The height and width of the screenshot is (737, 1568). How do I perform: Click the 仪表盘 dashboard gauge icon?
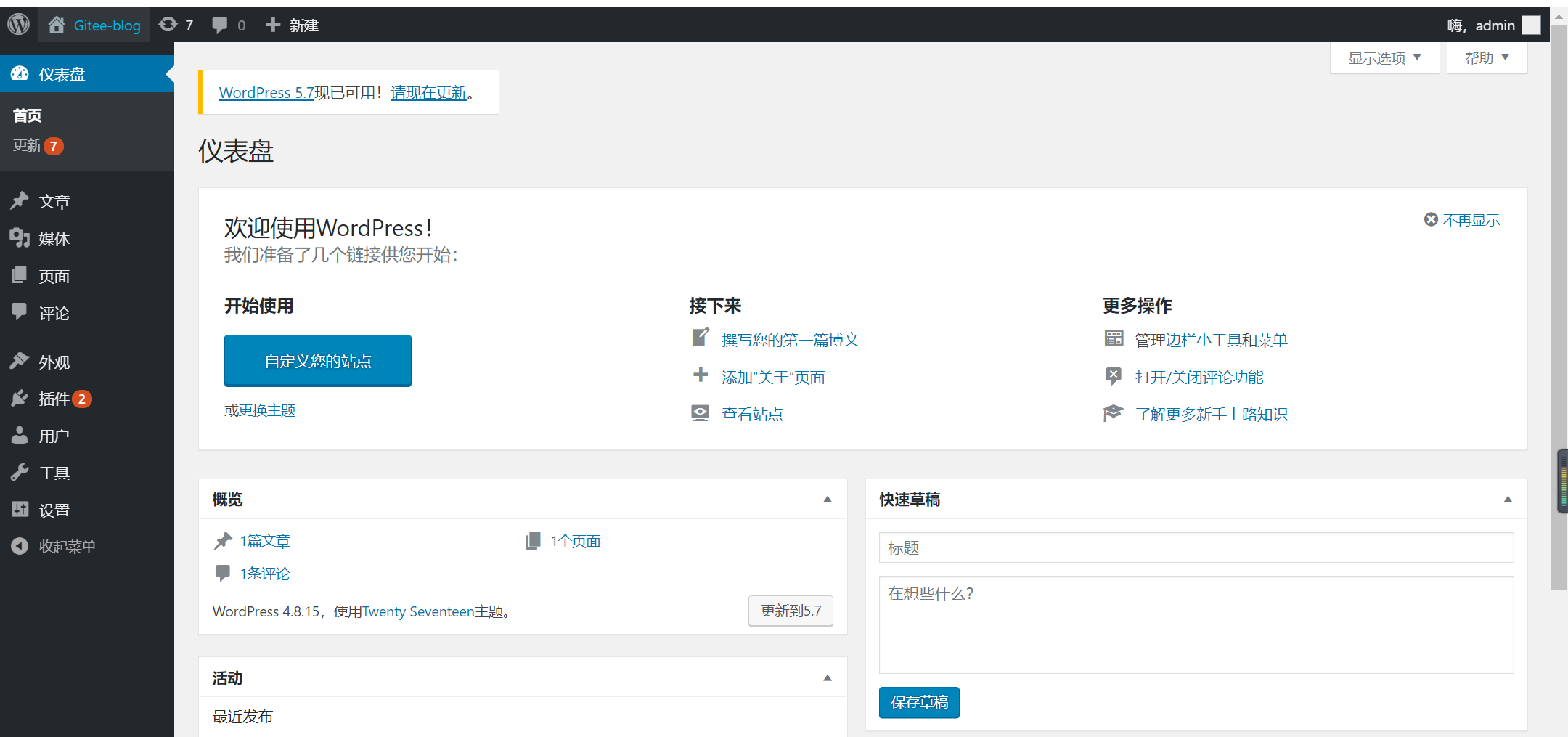(x=20, y=73)
